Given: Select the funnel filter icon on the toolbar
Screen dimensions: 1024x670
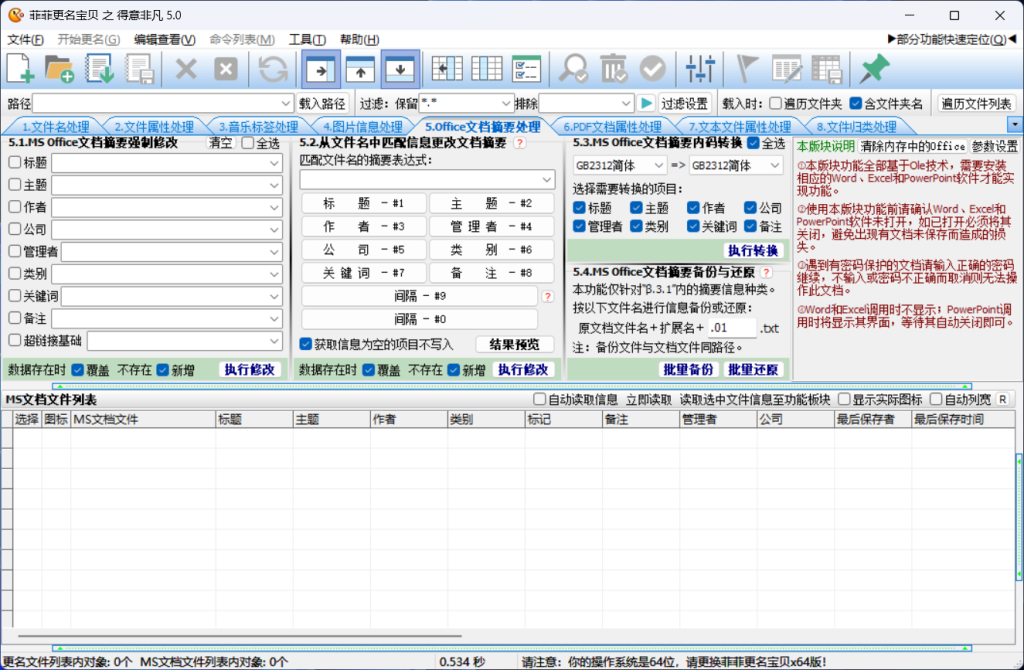Looking at the screenshot, I should tap(748, 68).
